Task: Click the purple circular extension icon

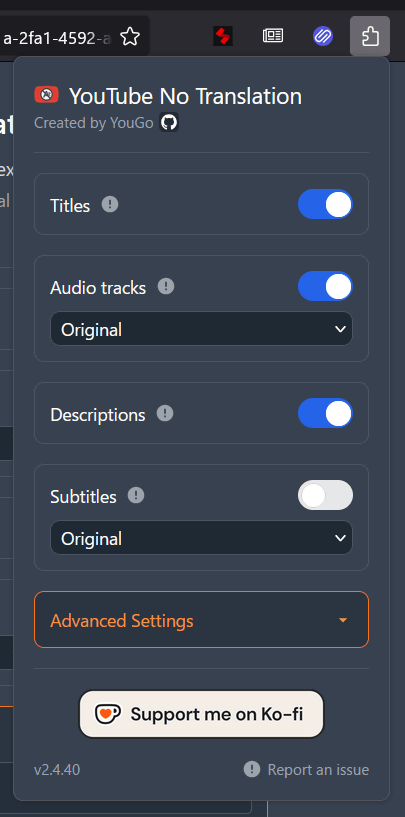Action: tap(323, 36)
